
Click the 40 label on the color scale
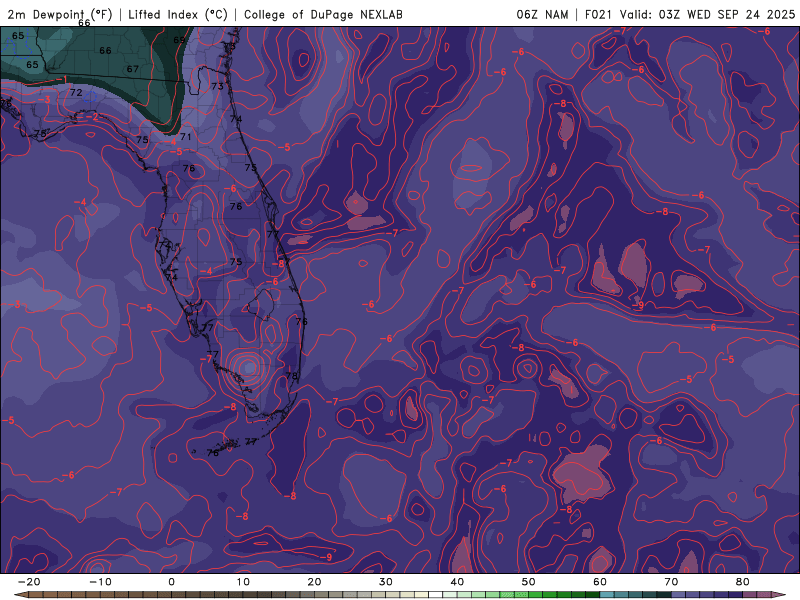click(x=457, y=582)
